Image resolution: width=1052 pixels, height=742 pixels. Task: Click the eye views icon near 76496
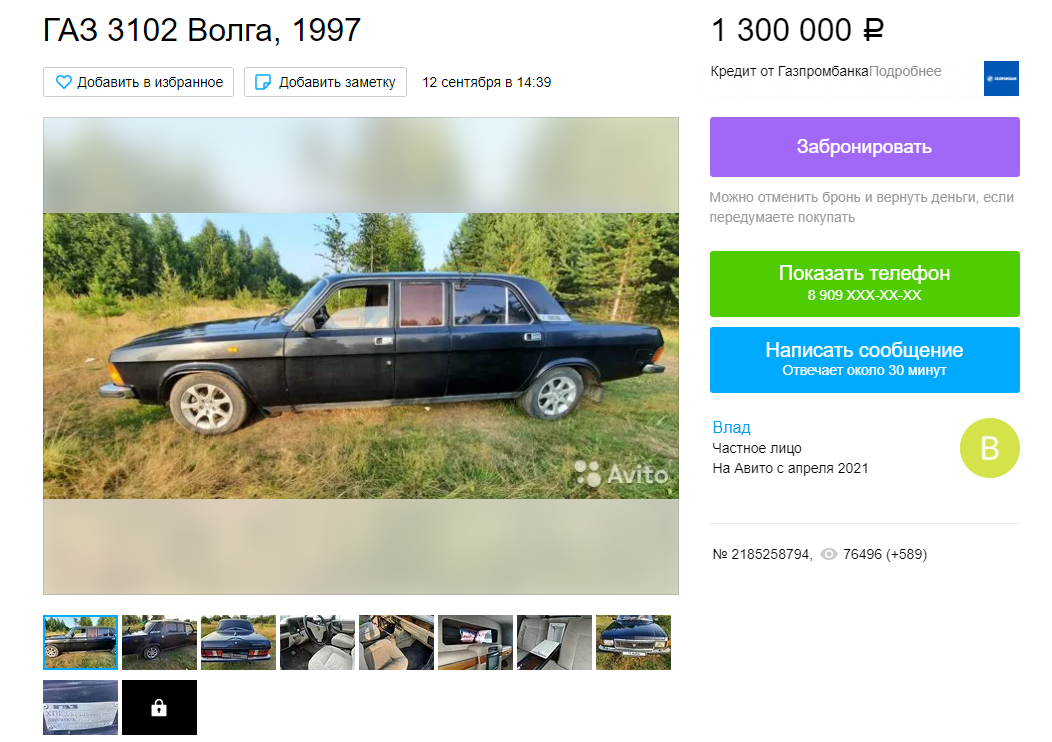coord(829,554)
